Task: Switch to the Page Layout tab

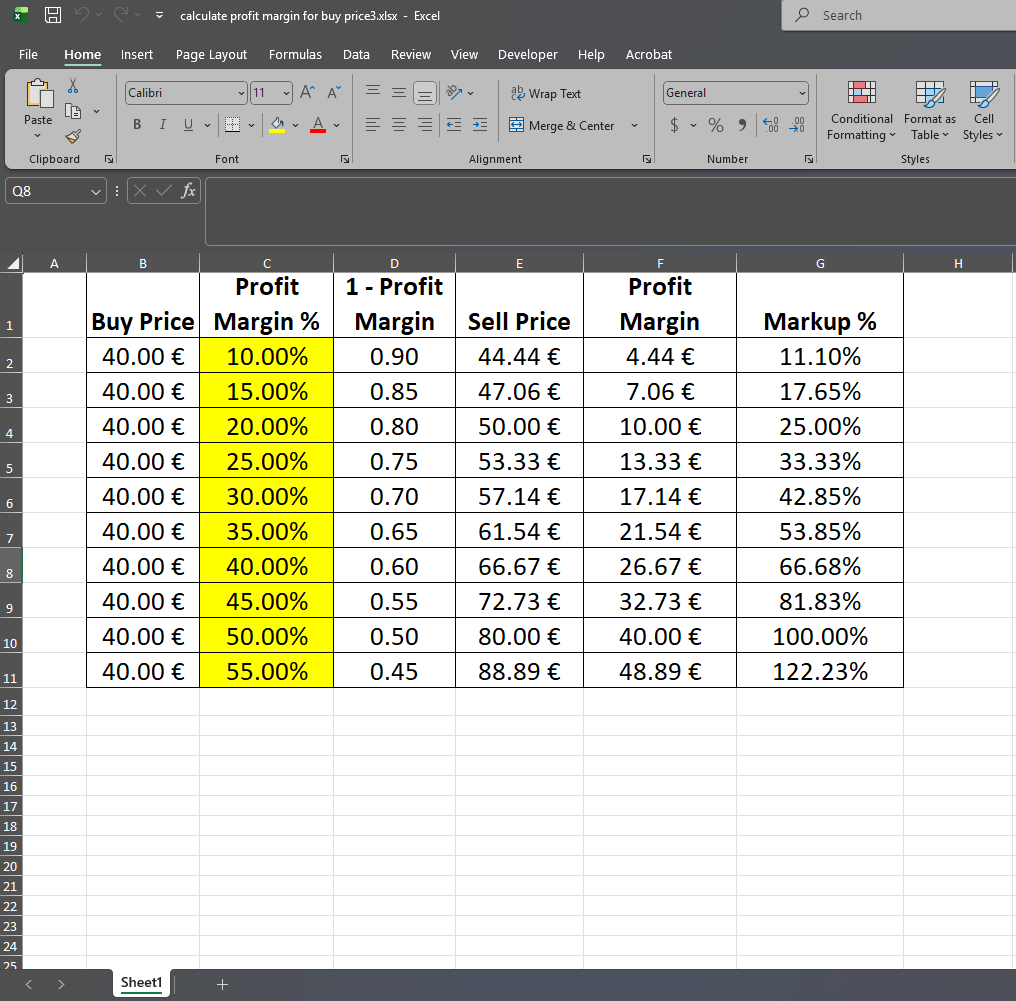Action: (x=211, y=54)
